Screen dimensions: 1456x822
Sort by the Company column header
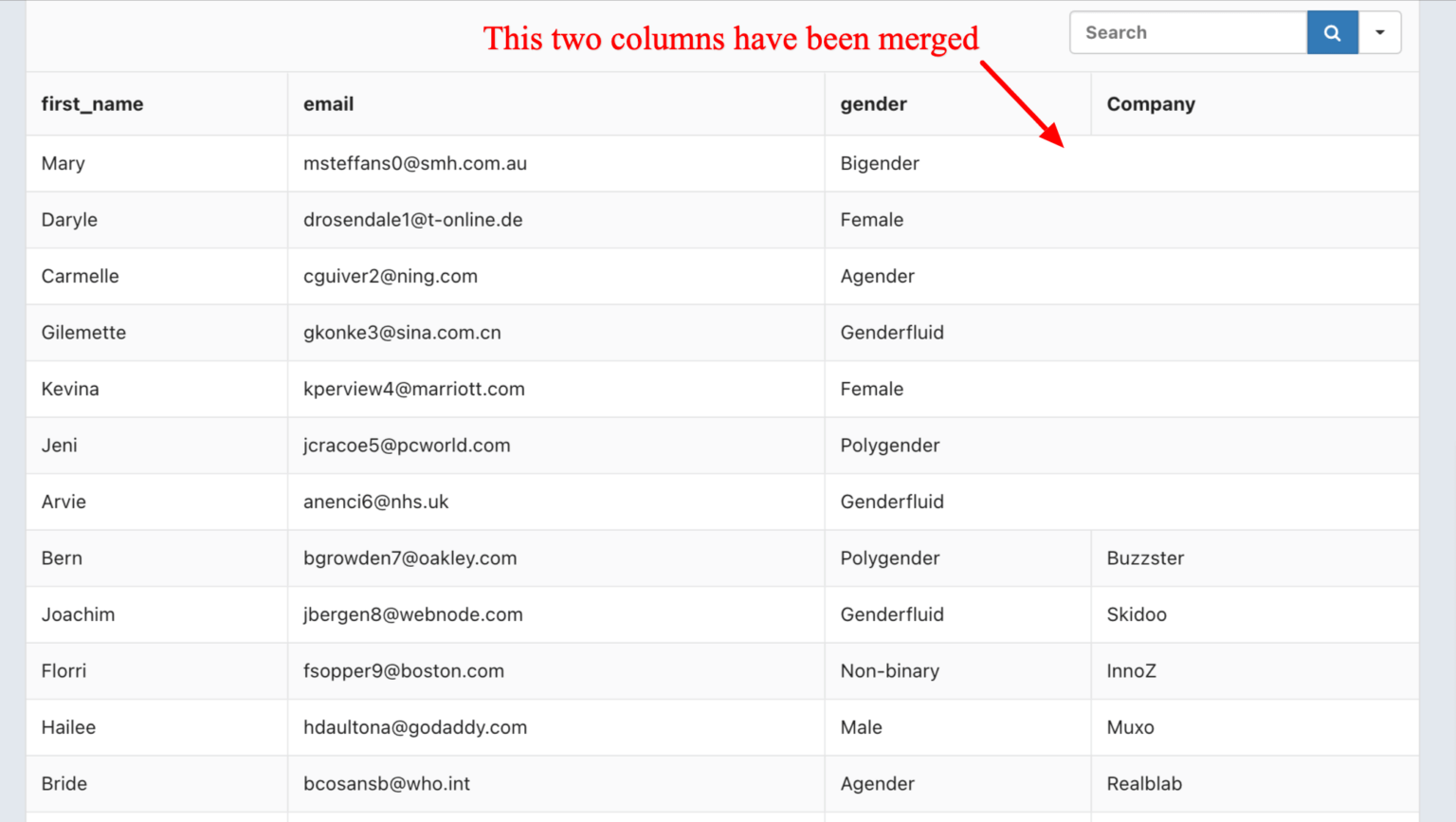pos(1150,103)
